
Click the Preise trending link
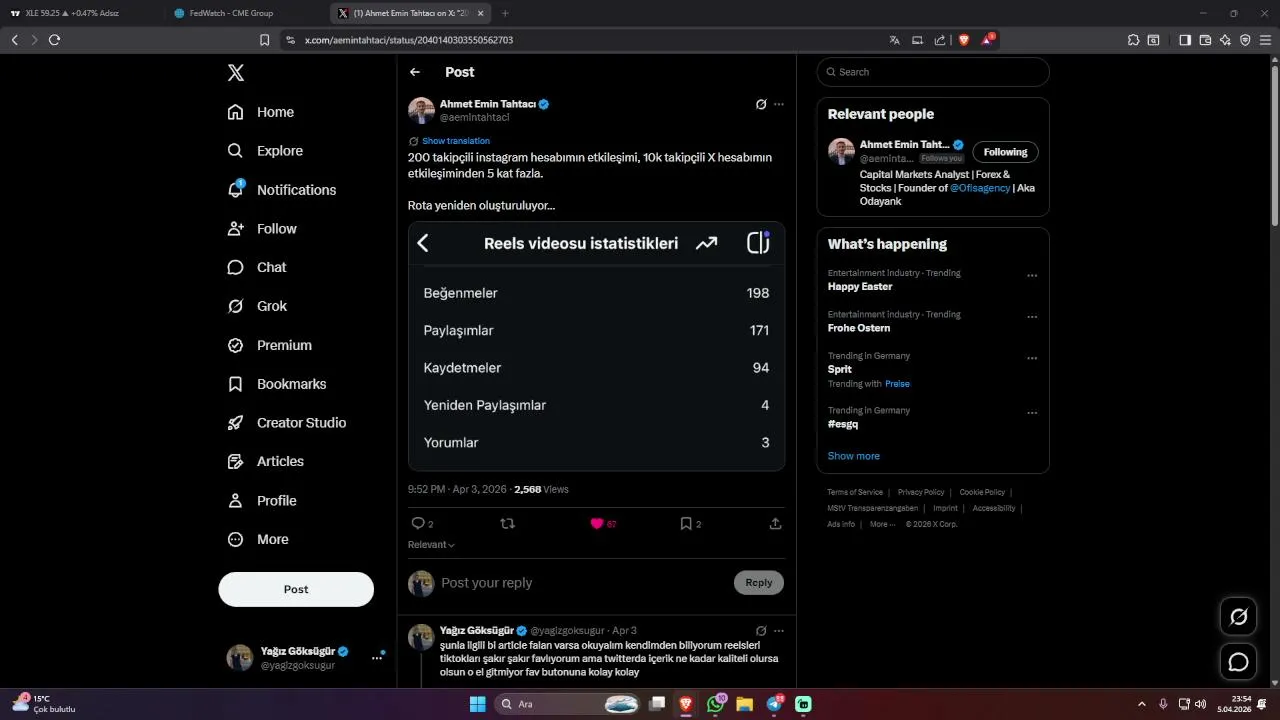(x=897, y=384)
